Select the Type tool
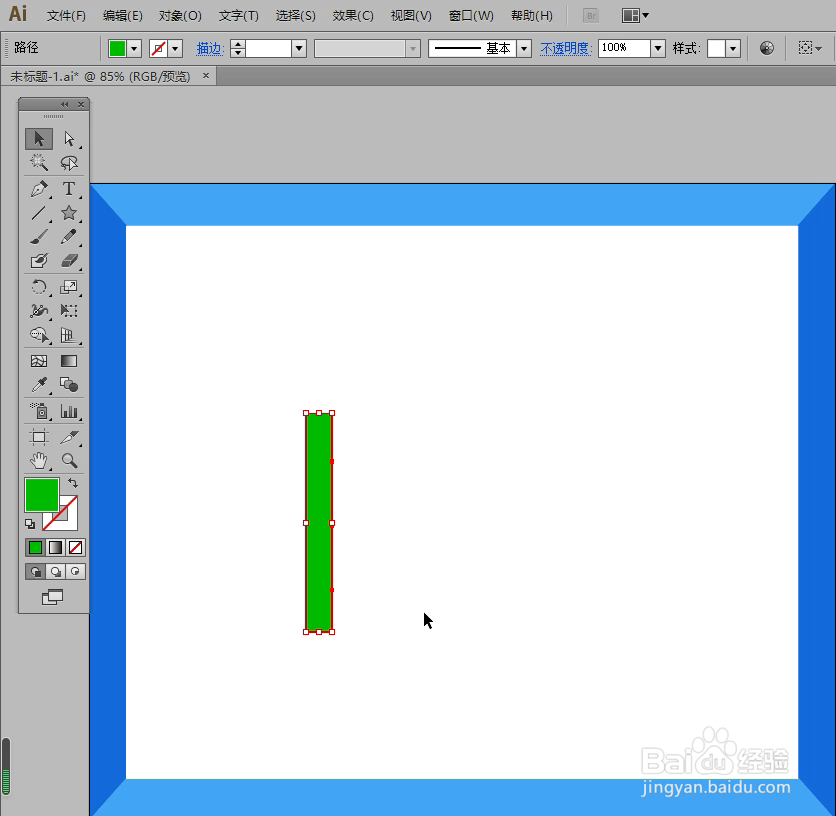 coord(69,189)
